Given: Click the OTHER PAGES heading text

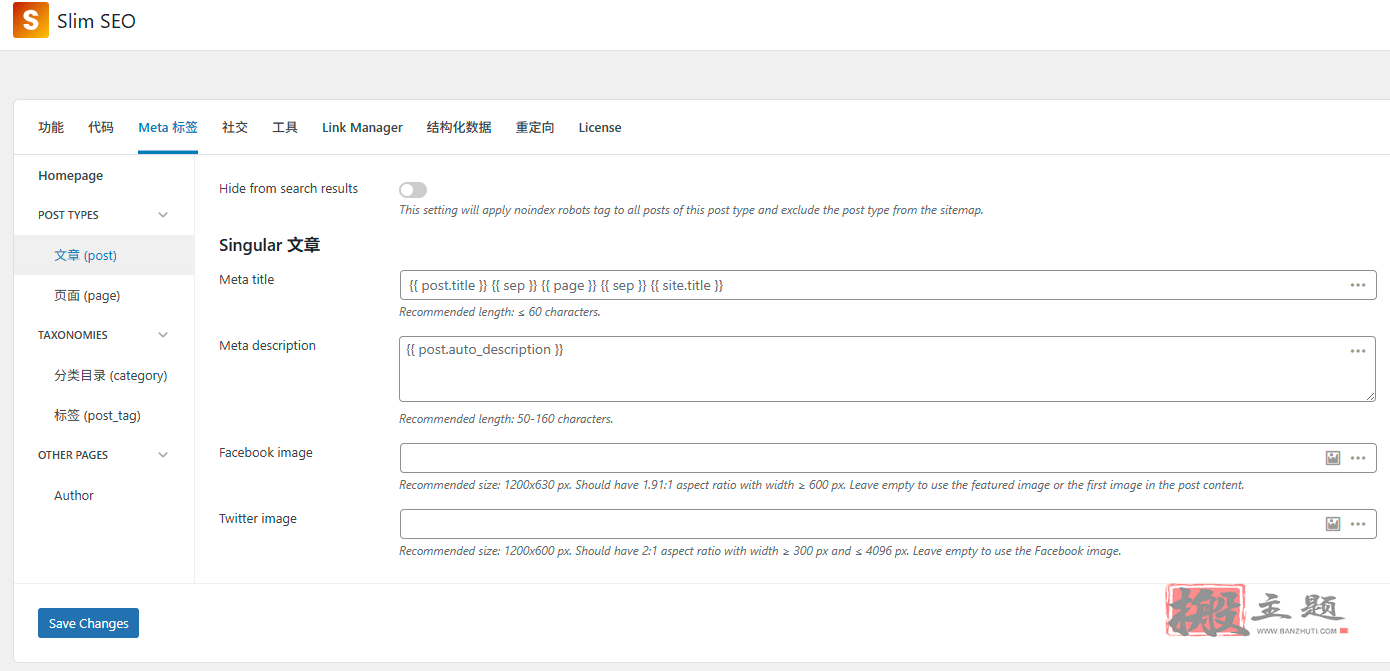Looking at the screenshot, I should [x=73, y=455].
